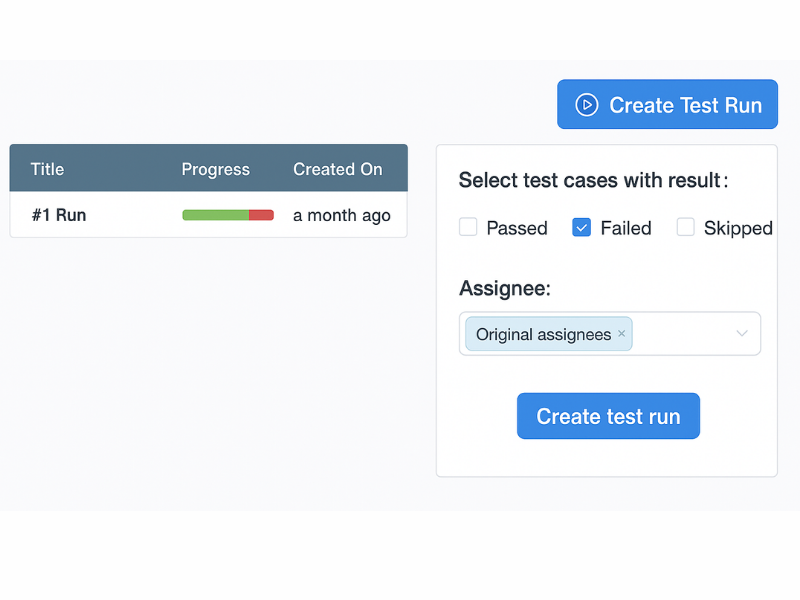The width and height of the screenshot is (800, 600).
Task: Click the Passed checkbox square
Action: (x=468, y=227)
